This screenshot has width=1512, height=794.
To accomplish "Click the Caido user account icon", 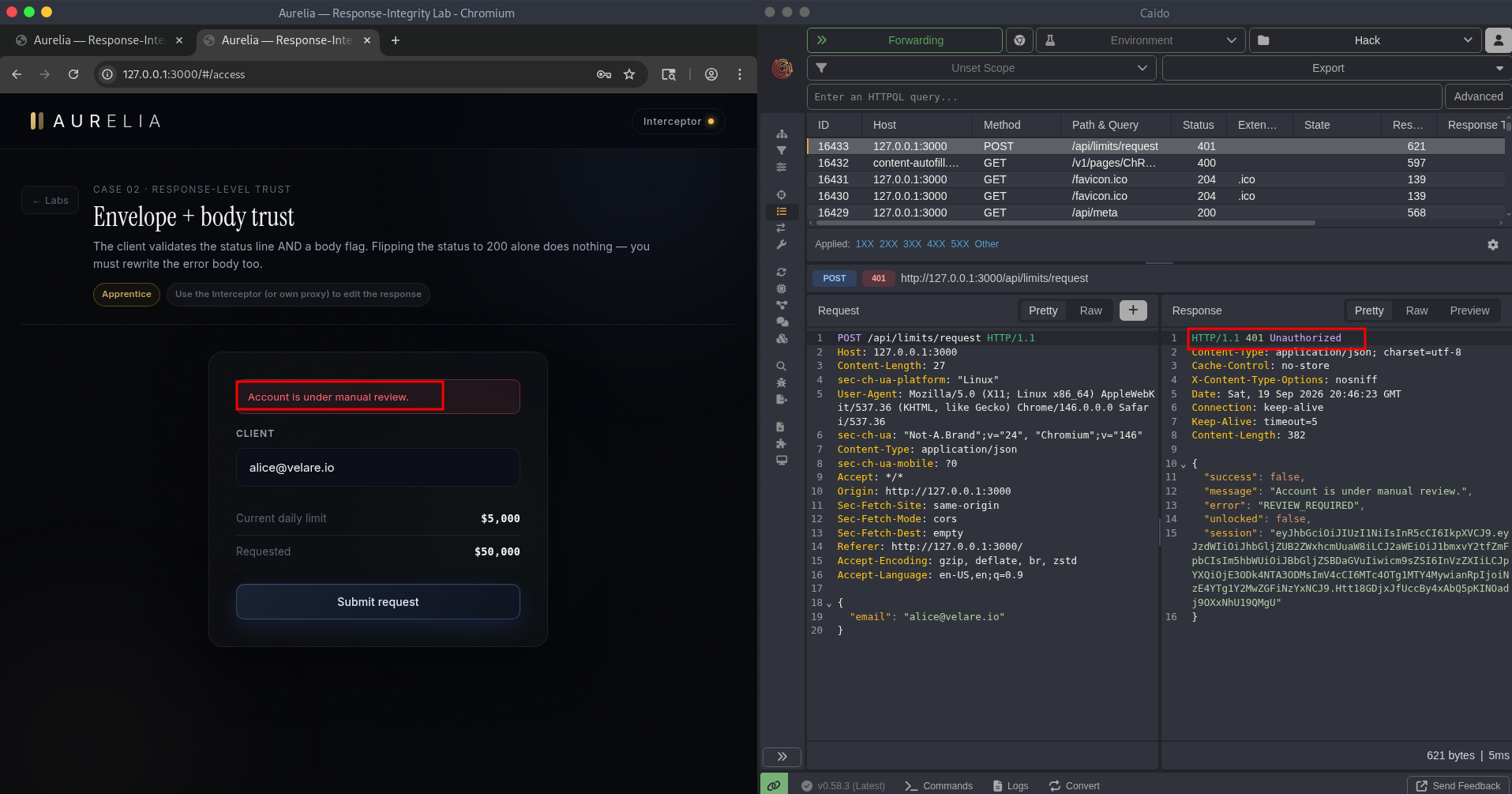I will pos(1498,40).
